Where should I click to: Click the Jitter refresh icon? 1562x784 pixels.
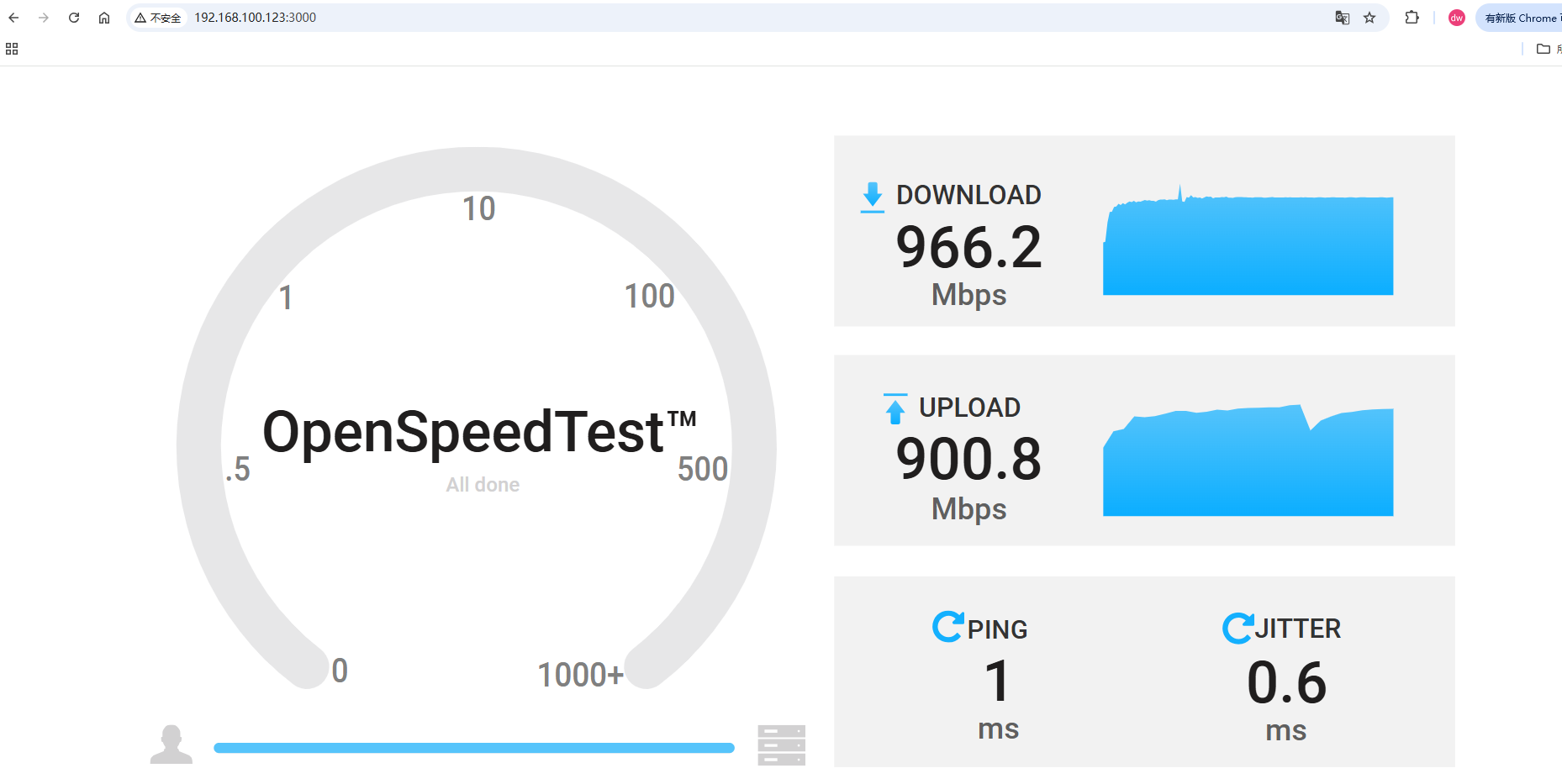pyautogui.click(x=1237, y=628)
